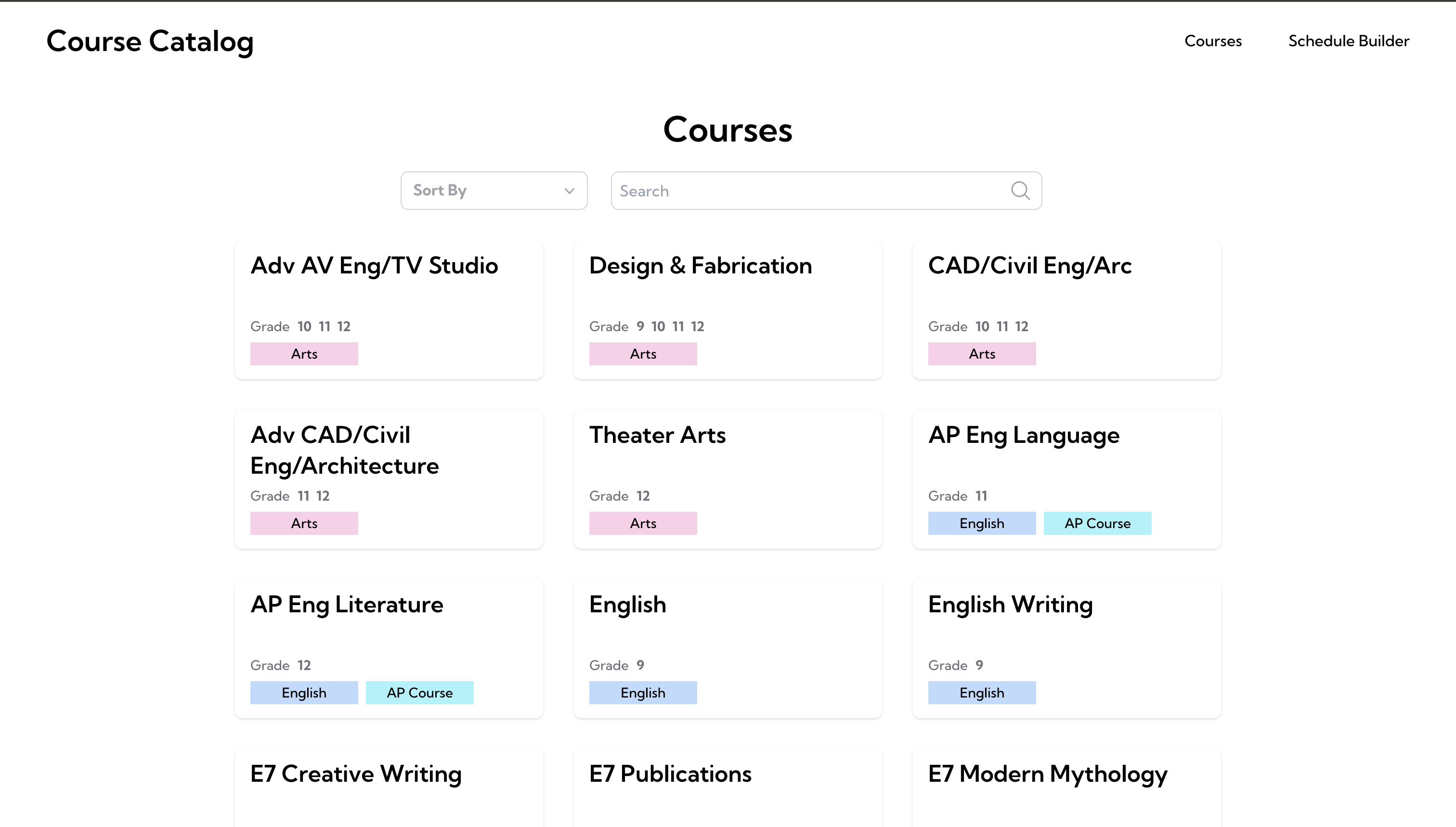
Task: Click the Arts tag on Theater Arts
Action: (x=642, y=523)
